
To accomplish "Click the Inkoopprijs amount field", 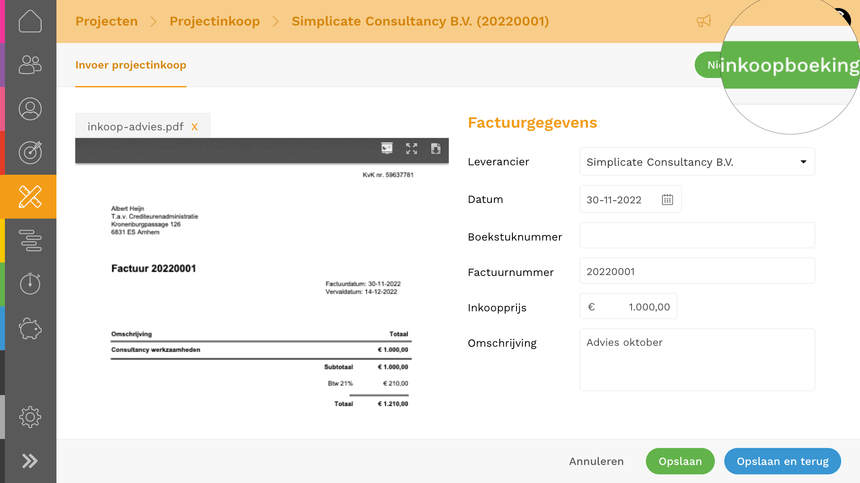I will click(628, 306).
